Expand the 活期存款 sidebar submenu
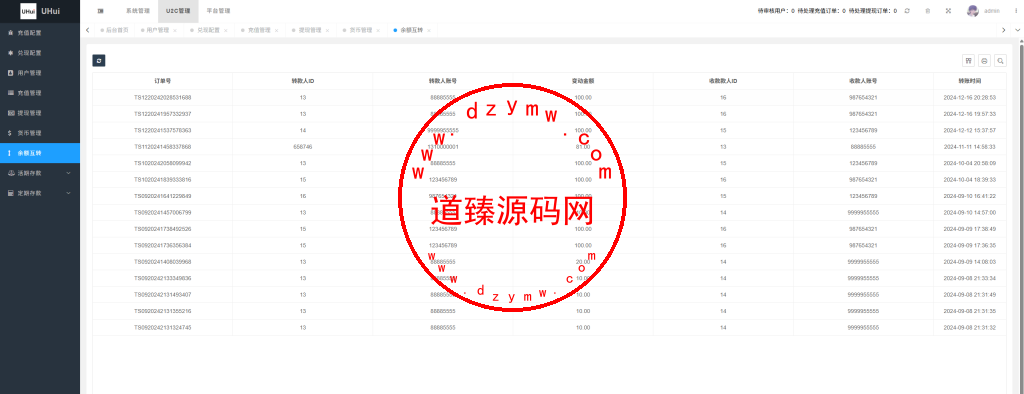The image size is (1024, 394). coord(40,173)
